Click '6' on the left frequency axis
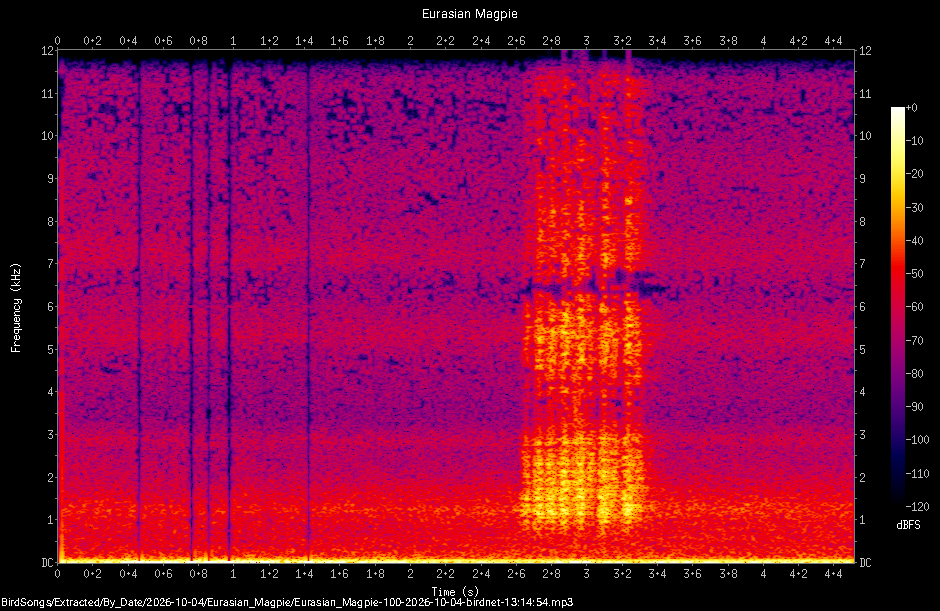This screenshot has width=940, height=611. (51, 306)
